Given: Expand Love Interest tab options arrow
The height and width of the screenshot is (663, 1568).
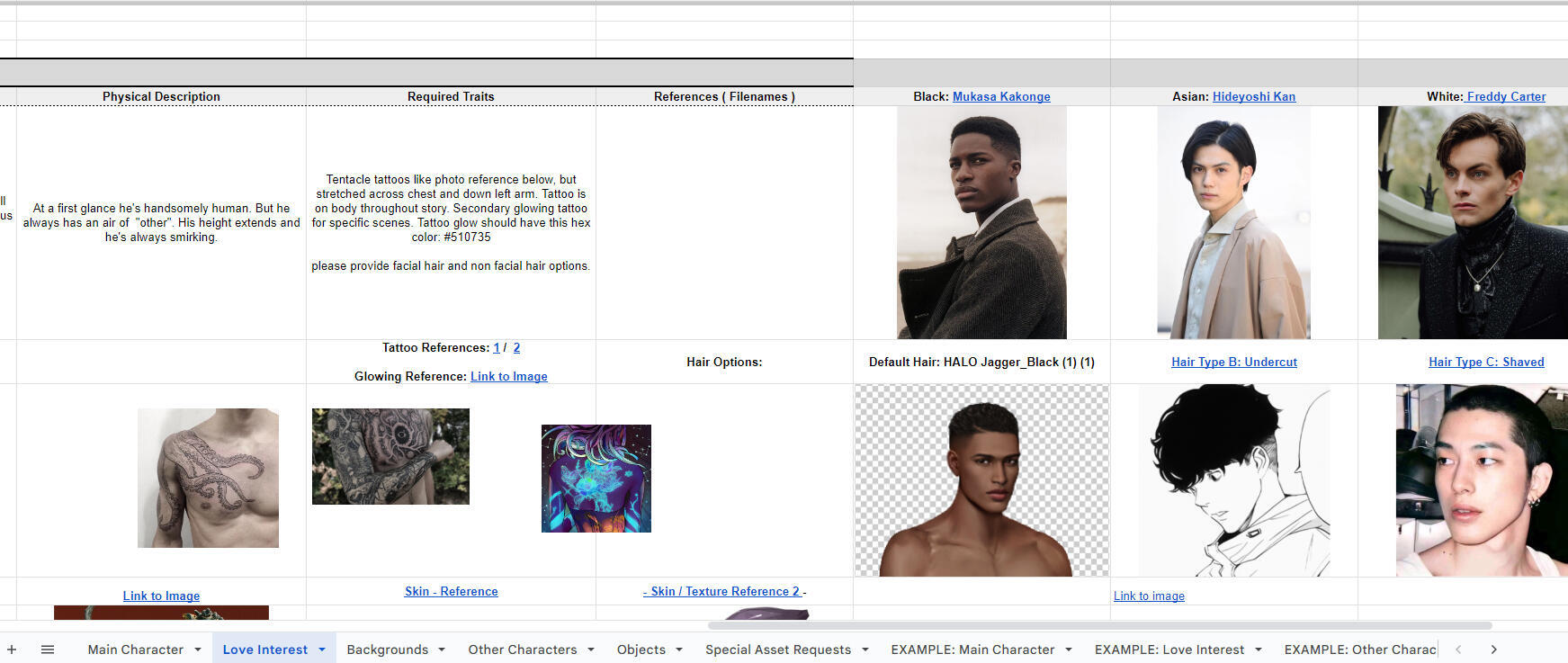Looking at the screenshot, I should point(322,650).
